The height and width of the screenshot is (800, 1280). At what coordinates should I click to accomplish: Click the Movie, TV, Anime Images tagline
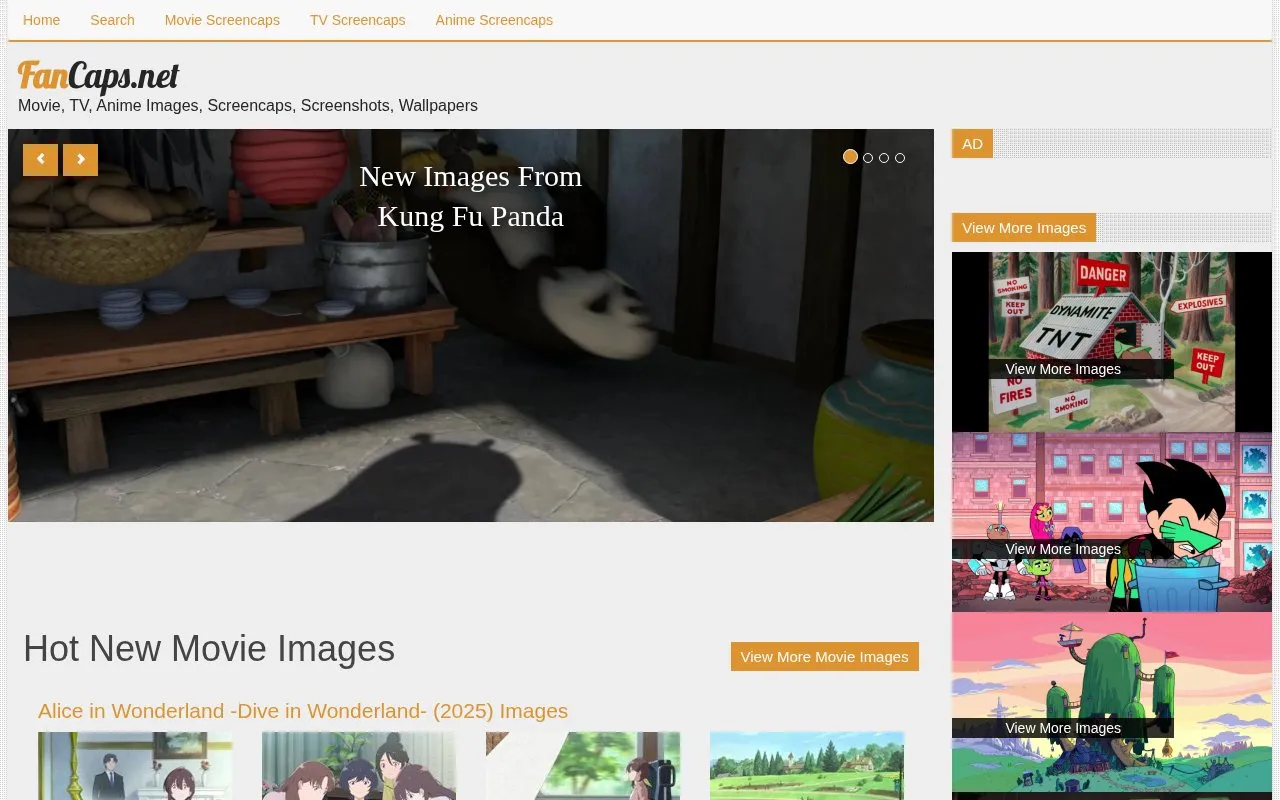pos(248,106)
